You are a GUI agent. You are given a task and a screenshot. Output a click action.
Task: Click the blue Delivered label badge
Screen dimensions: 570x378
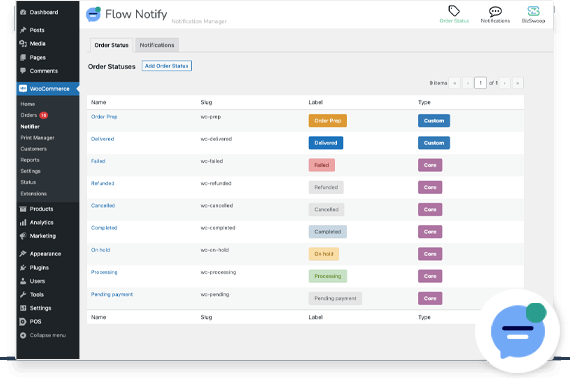coord(326,143)
